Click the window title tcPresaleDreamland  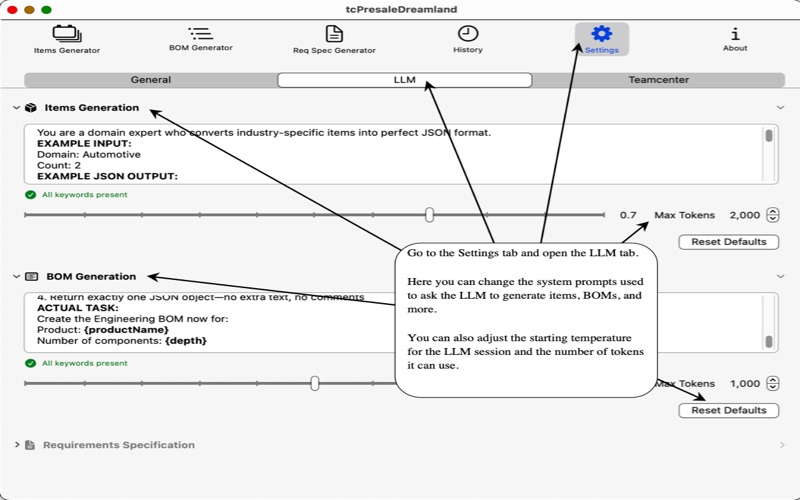pos(402,9)
